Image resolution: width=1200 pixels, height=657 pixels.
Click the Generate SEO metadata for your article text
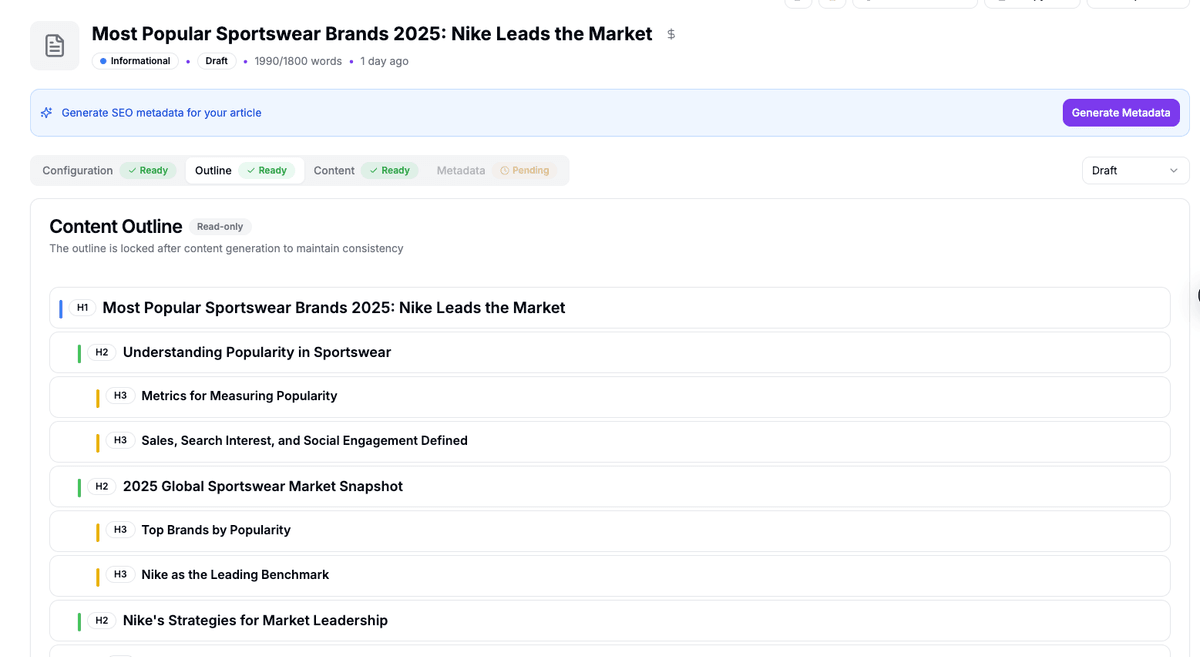161,113
